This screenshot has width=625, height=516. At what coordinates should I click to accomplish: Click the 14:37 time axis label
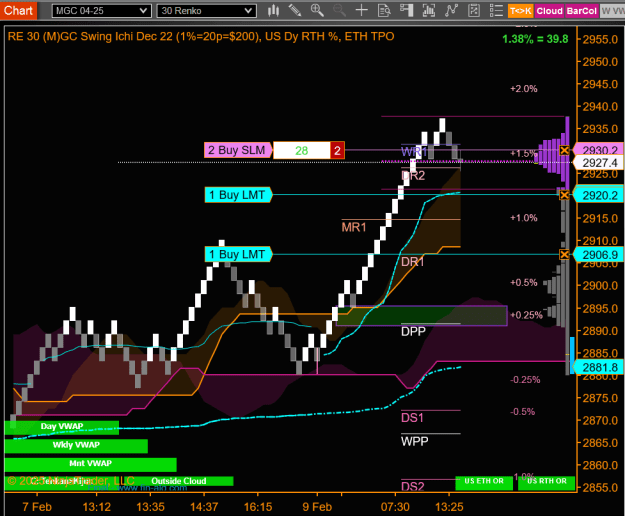pos(204,507)
